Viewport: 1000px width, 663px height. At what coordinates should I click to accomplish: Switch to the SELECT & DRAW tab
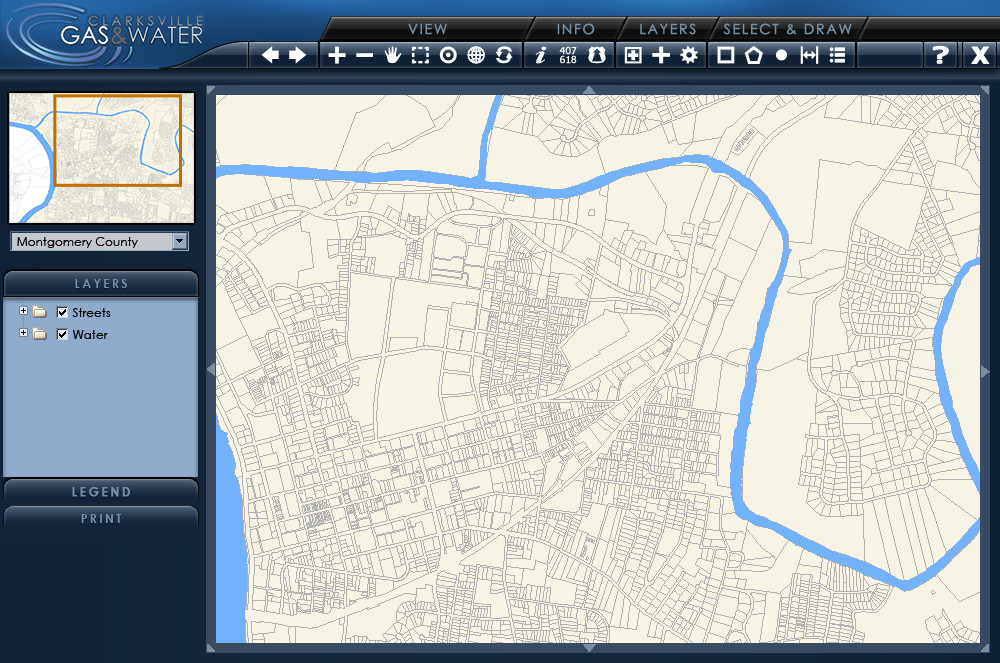pyautogui.click(x=789, y=29)
